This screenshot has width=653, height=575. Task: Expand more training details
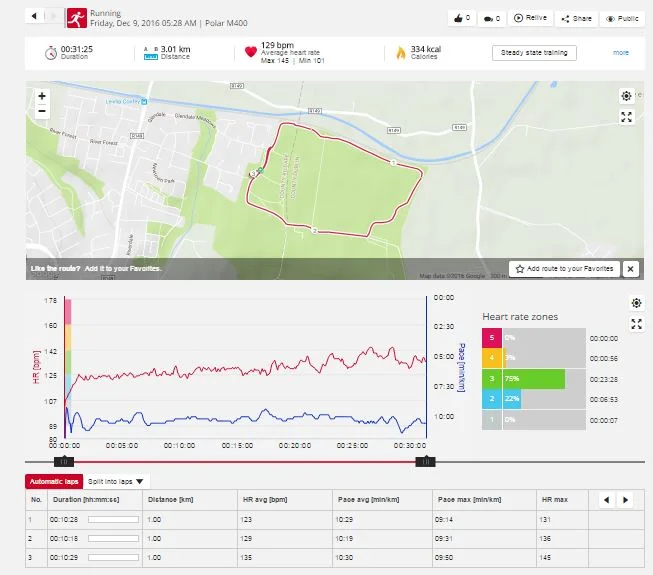[x=621, y=52]
